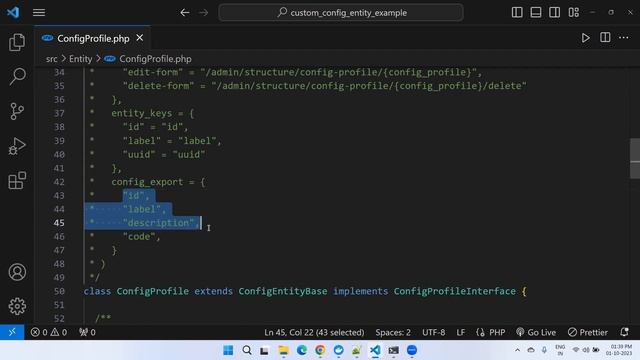Click the "uuid" key on line 40
Viewport: 640px width, 360px height.
[x=139, y=154]
